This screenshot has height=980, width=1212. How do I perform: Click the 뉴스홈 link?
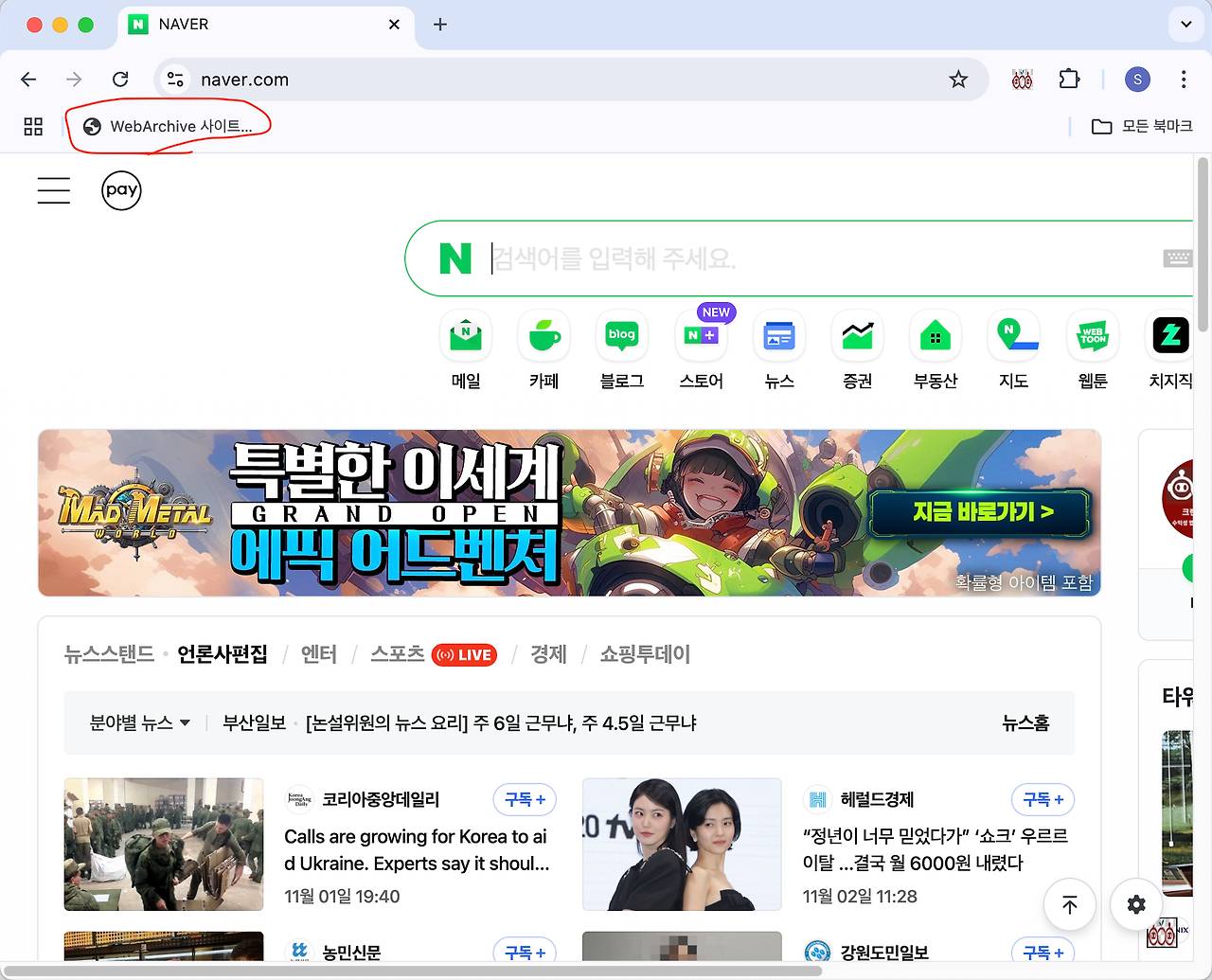(1025, 723)
